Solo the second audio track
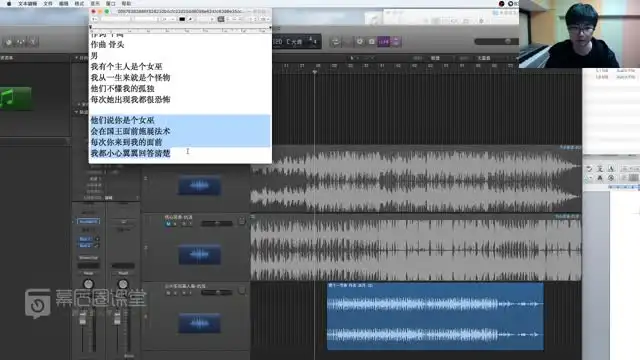The height and width of the screenshot is (360, 640). [x=175, y=224]
